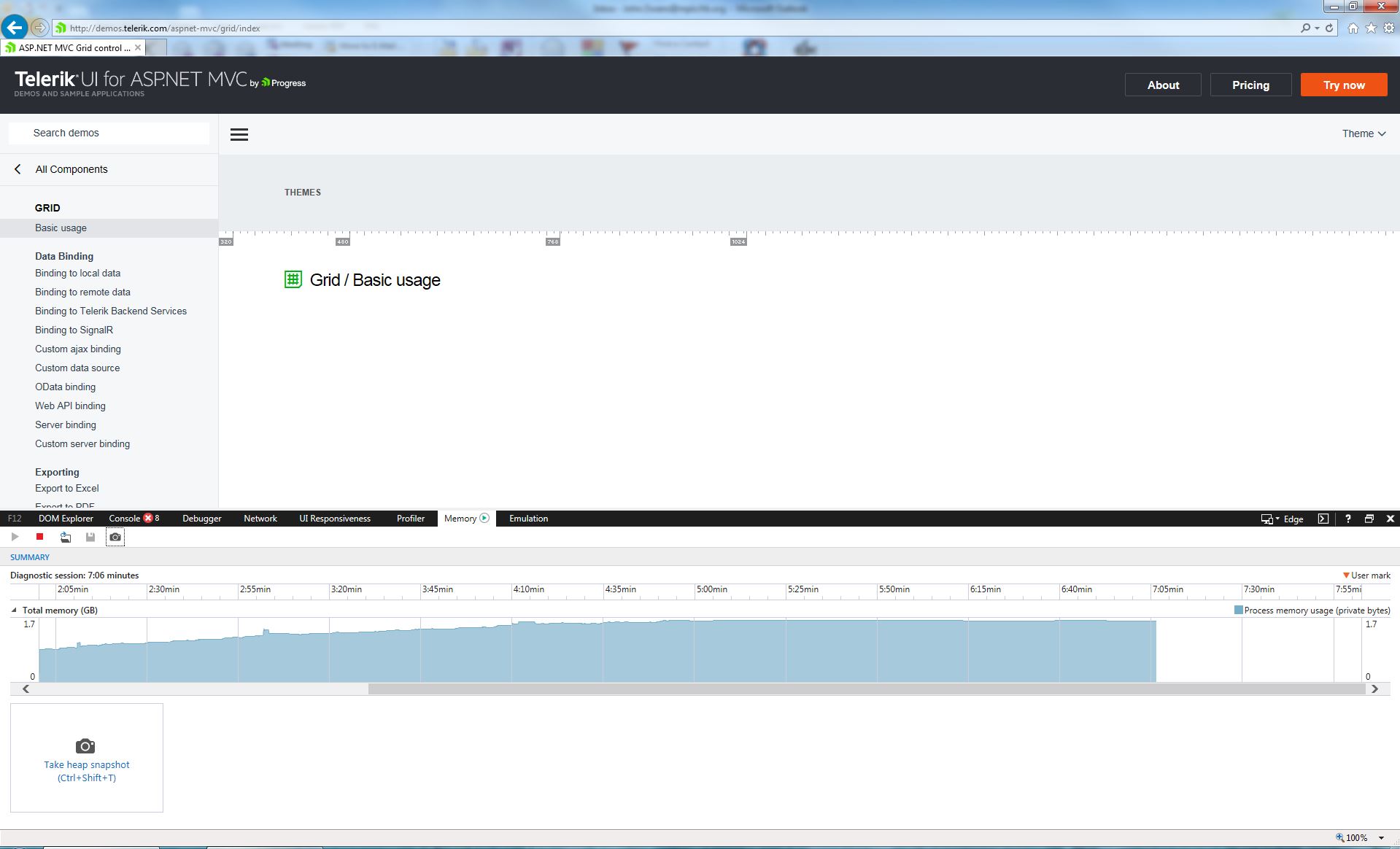Image resolution: width=1400 pixels, height=849 pixels.
Task: Open the About page button
Action: [1163, 85]
